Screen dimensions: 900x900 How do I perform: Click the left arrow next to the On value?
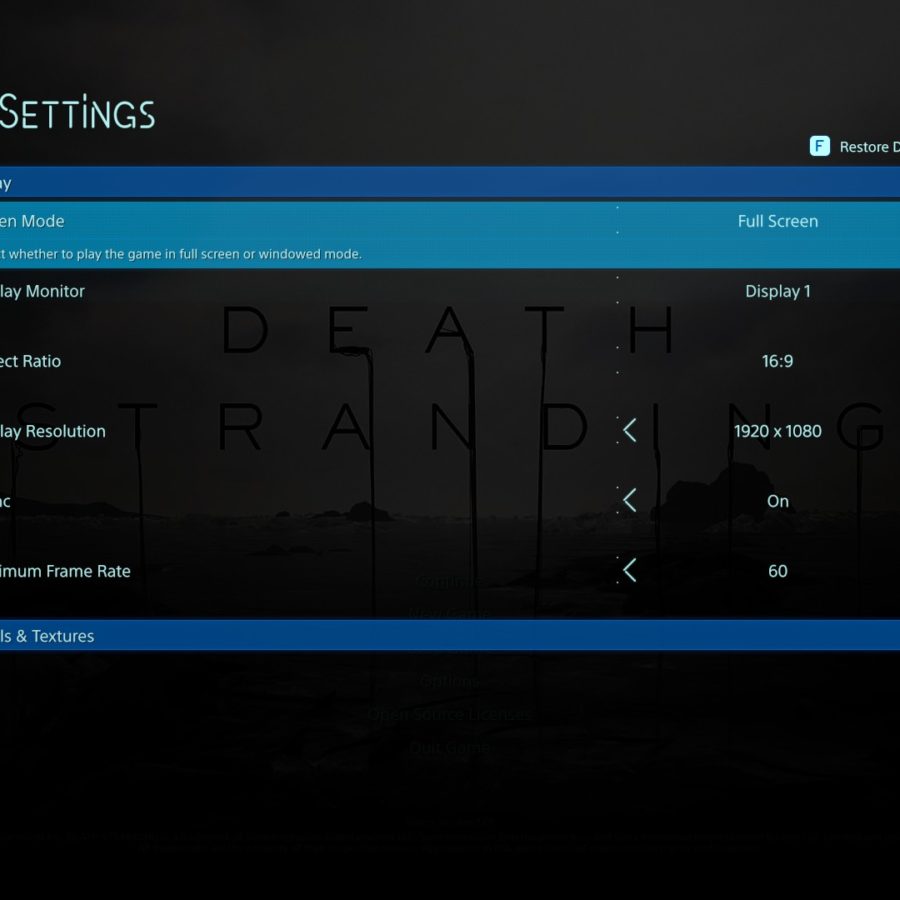[x=630, y=501]
